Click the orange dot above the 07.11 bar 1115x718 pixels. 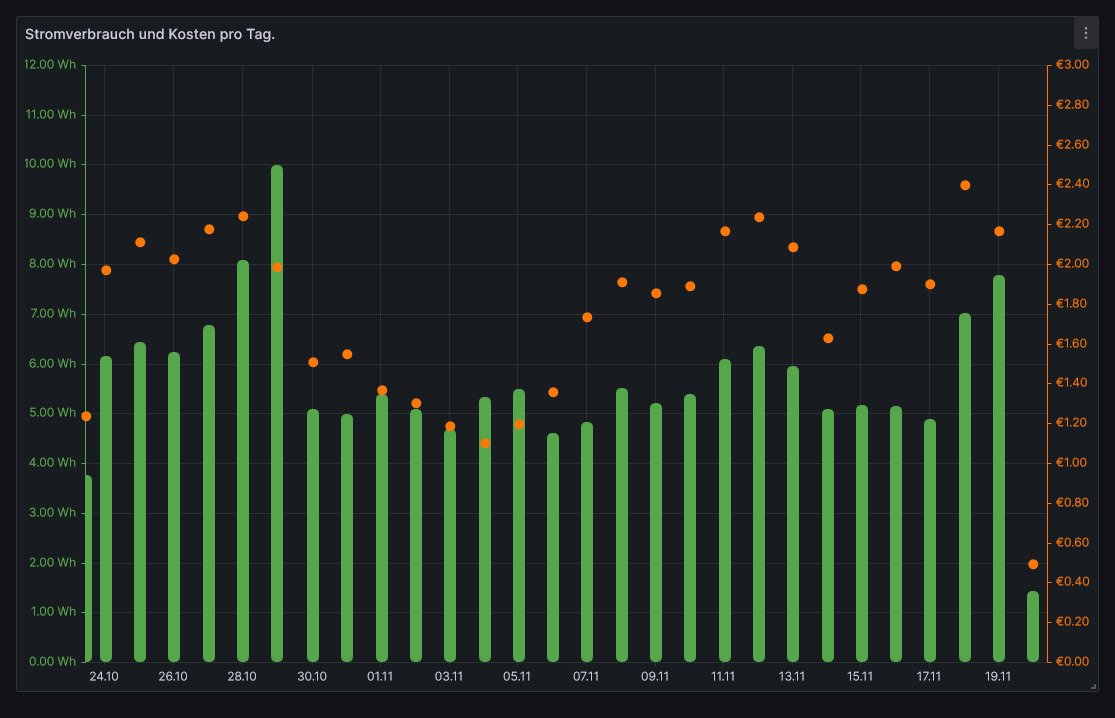pyautogui.click(x=587, y=317)
